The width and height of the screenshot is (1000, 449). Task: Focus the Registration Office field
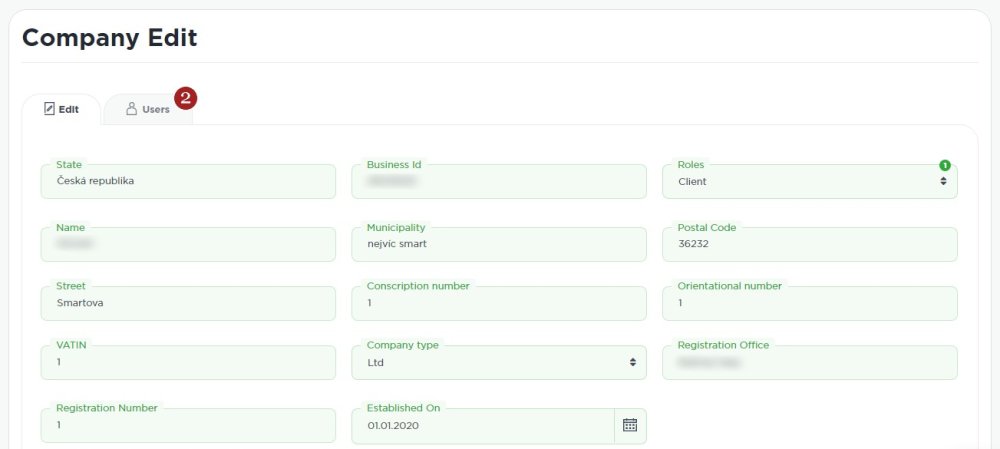[x=810, y=362]
